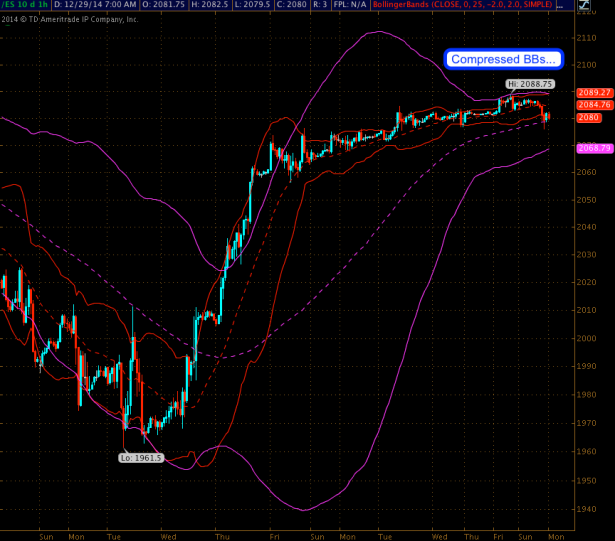
Task: Click the L: 2079.5 low price field
Action: point(269,5)
